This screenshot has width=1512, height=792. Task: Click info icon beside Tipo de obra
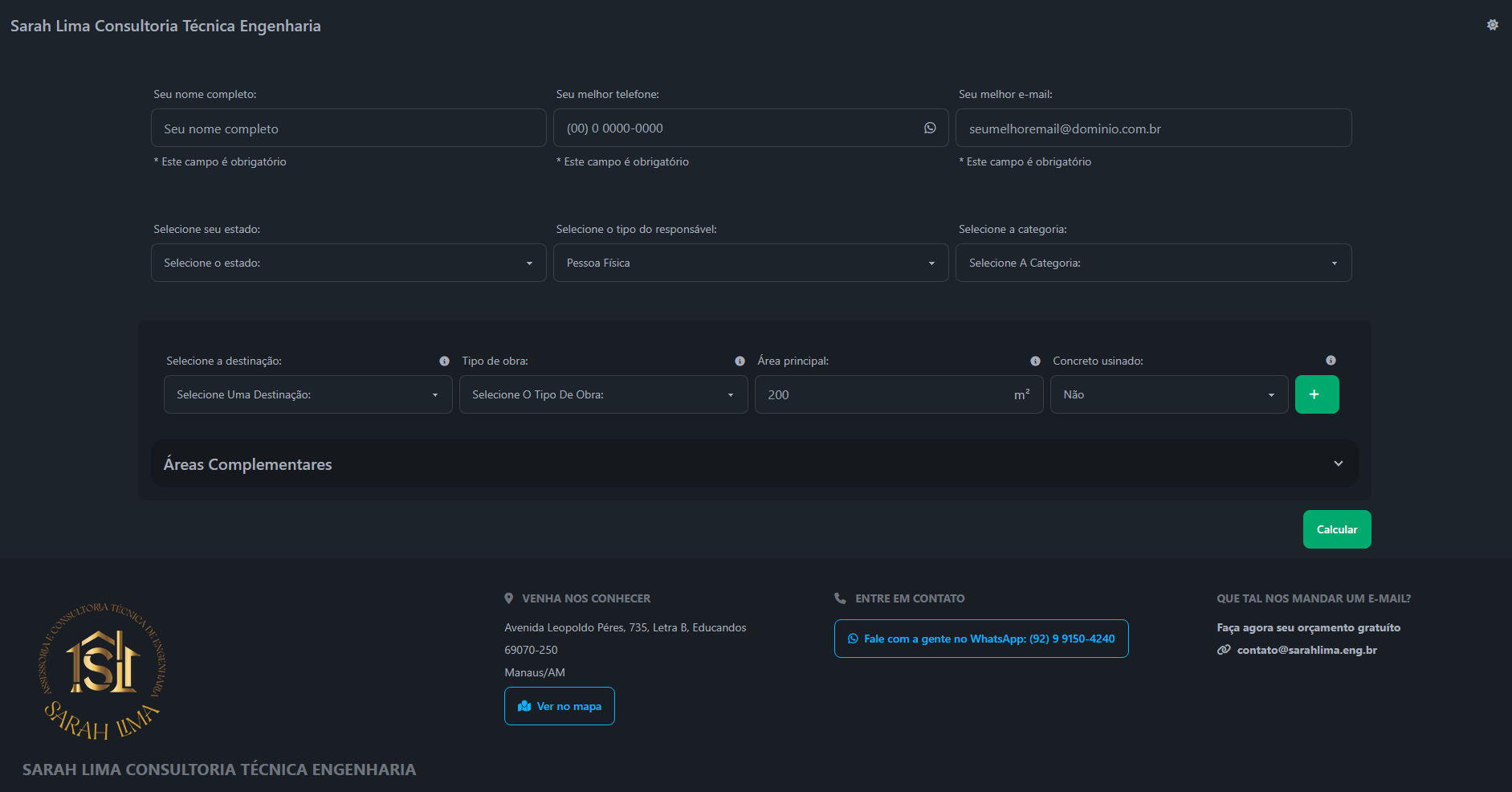[740, 361]
